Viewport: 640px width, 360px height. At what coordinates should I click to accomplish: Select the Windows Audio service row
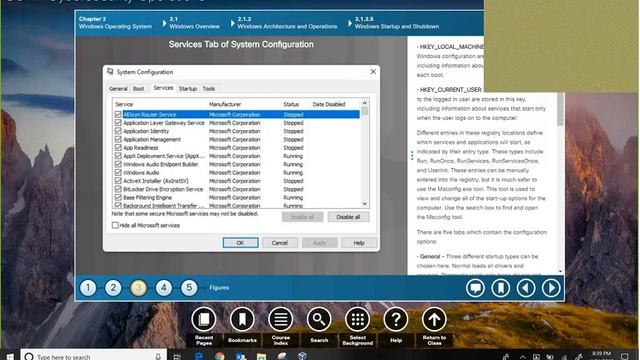click(237, 172)
